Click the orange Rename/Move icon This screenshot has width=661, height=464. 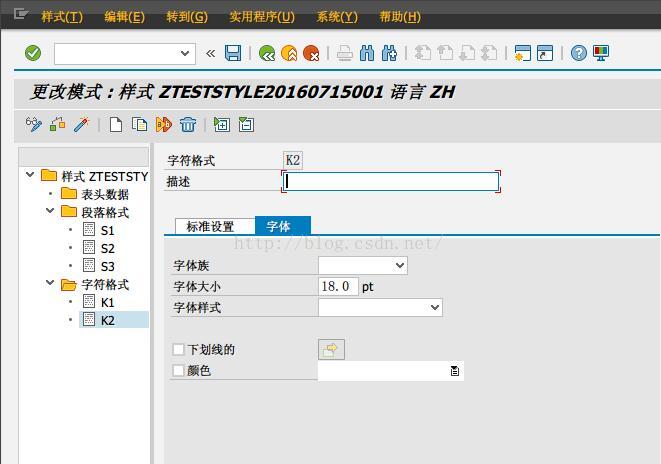tap(164, 125)
